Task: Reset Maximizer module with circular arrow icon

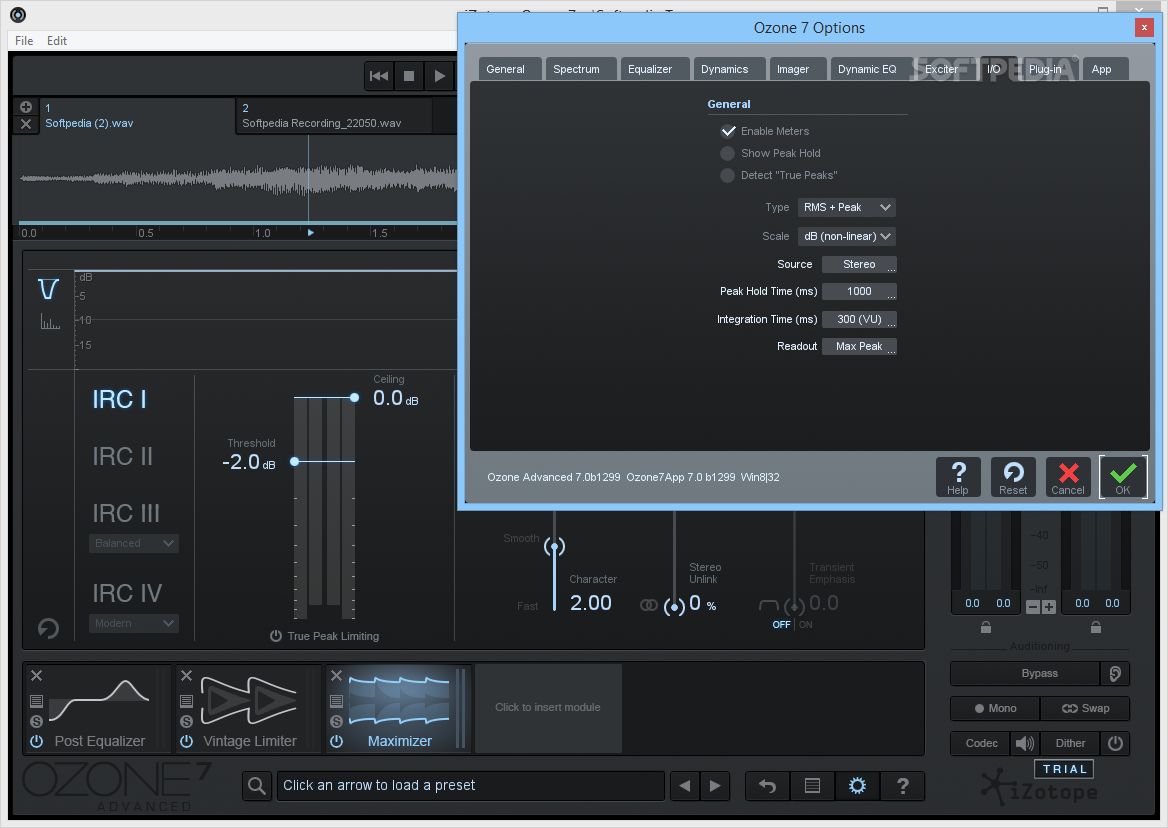Action: 48,628
